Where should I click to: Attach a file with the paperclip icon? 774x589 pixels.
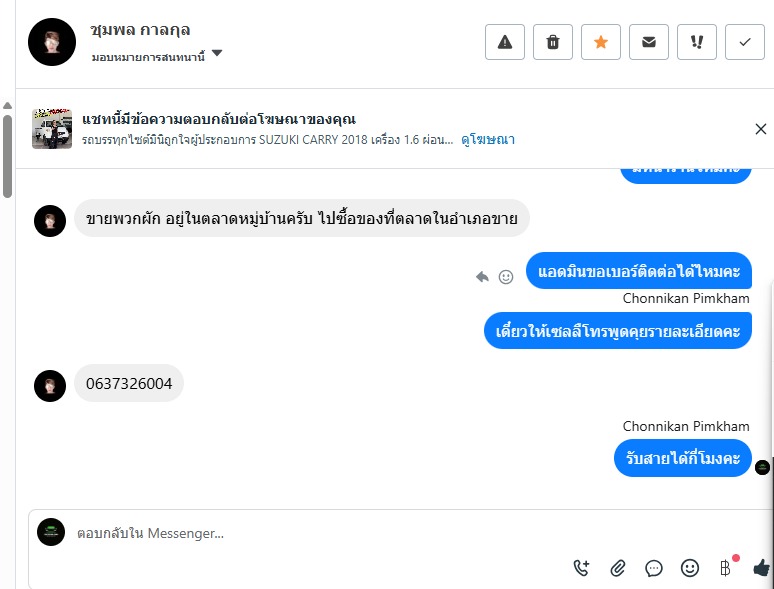tap(618, 568)
